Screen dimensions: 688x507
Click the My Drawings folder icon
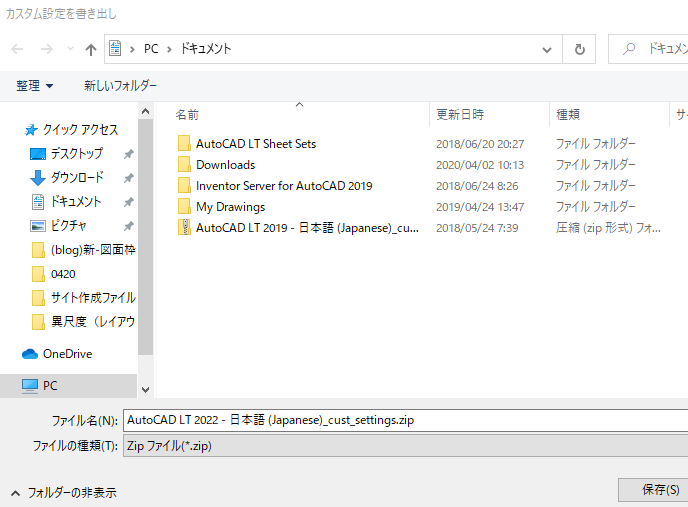[x=184, y=207]
